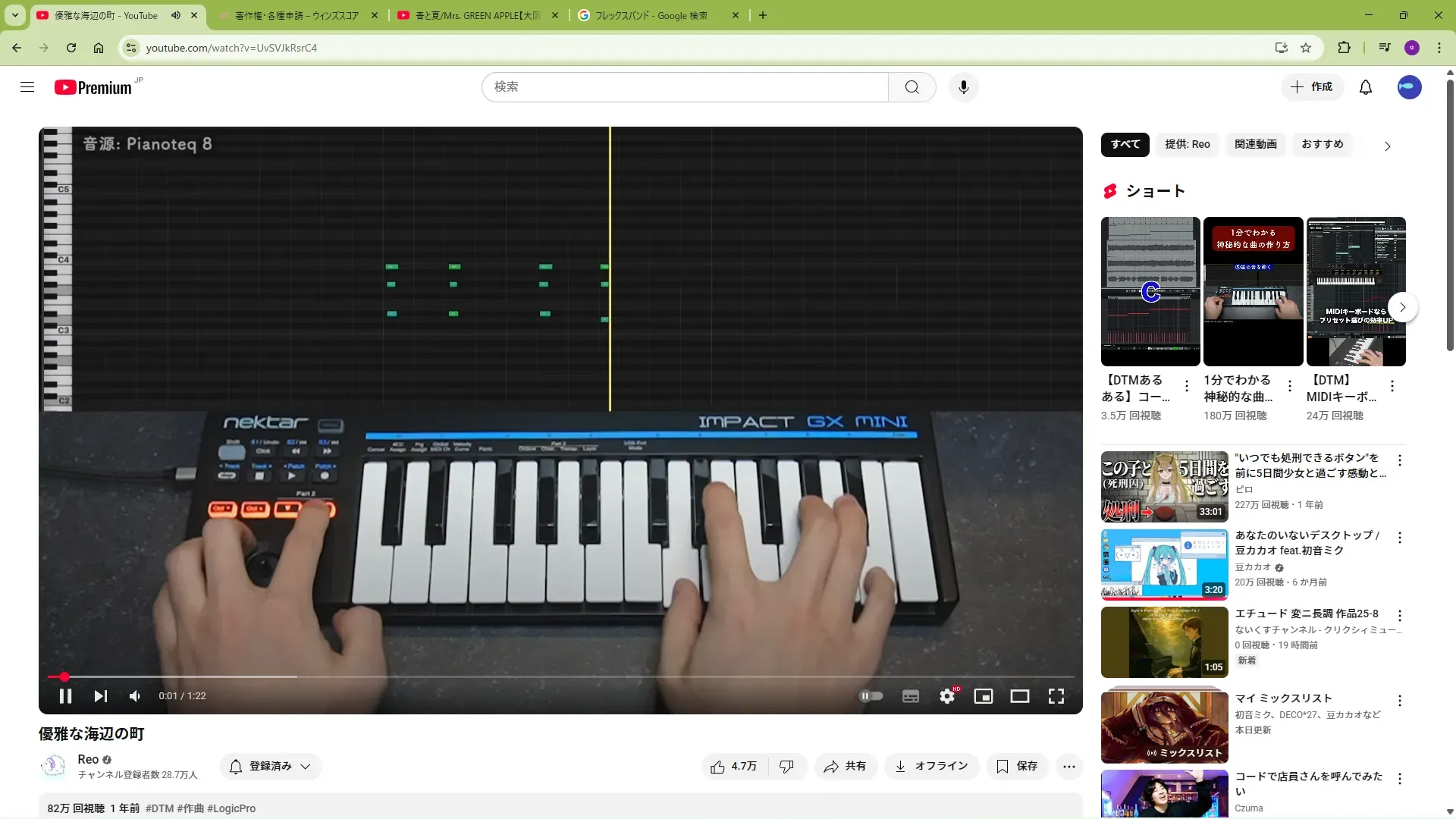Open video settings gear menu
This screenshot has height=819, width=1456.
pos(947,696)
